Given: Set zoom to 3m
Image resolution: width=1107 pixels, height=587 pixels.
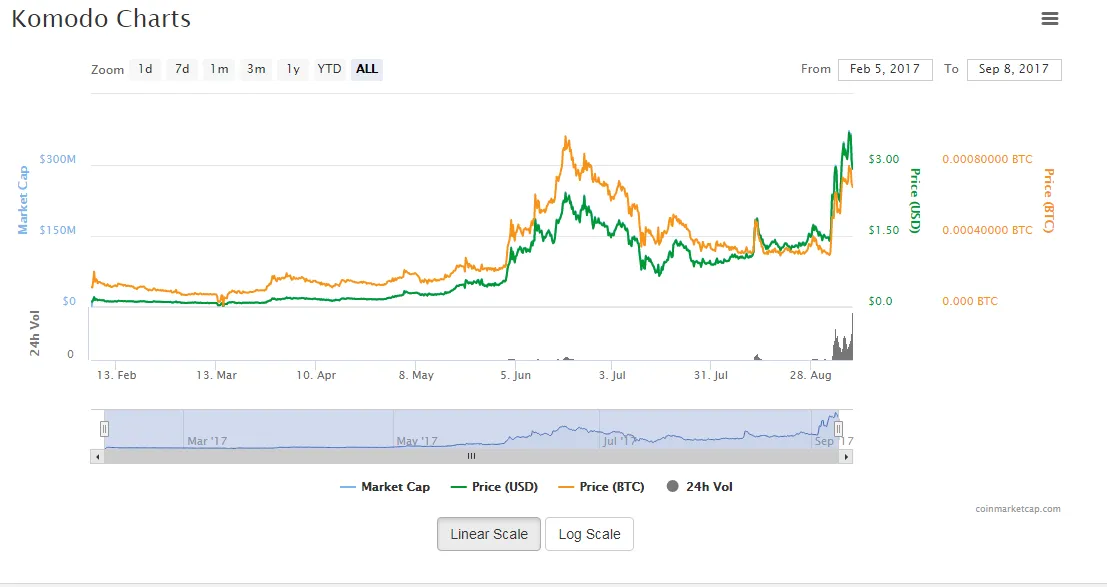Looking at the screenshot, I should pyautogui.click(x=256, y=69).
